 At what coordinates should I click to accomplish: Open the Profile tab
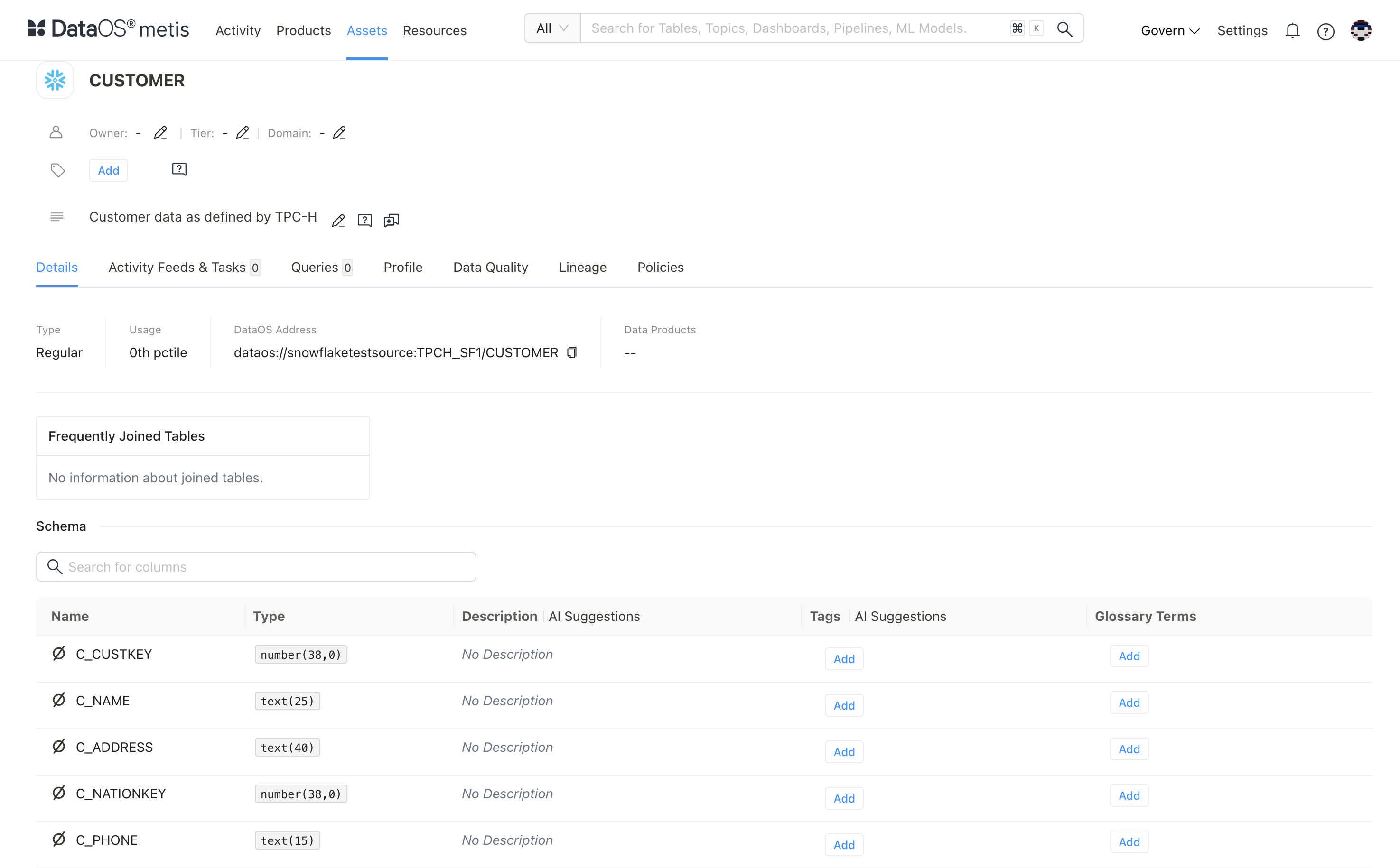[403, 267]
